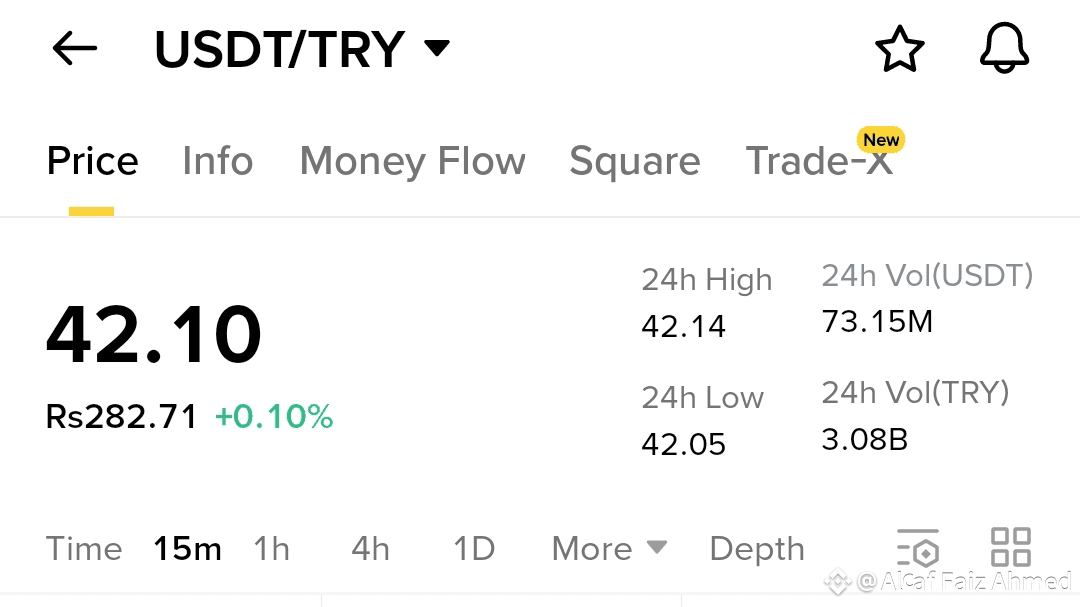
Task: Select the Price tab
Action: click(x=92, y=161)
